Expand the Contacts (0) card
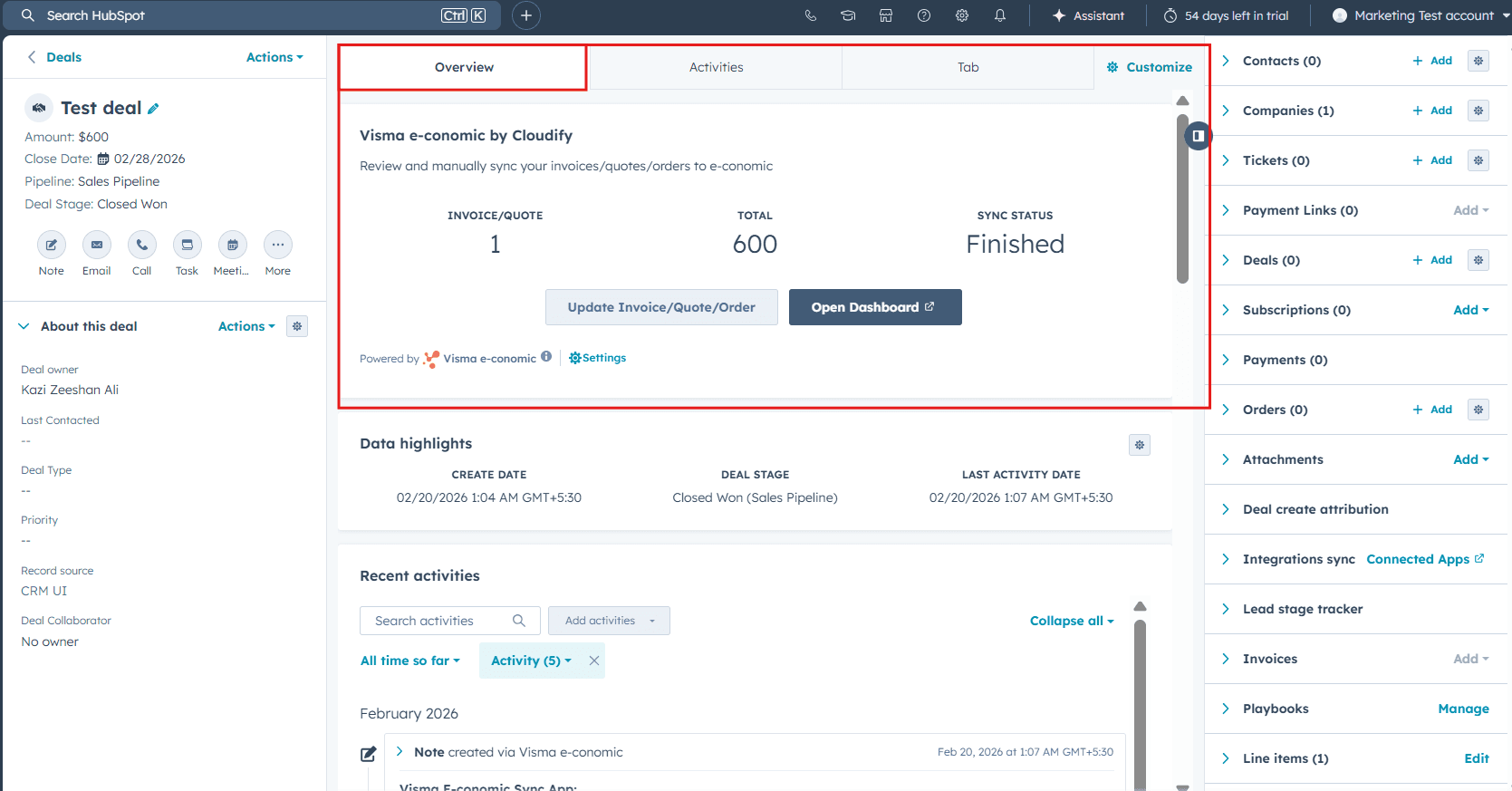Screen dimensions: 1512x791 [x=1226, y=61]
